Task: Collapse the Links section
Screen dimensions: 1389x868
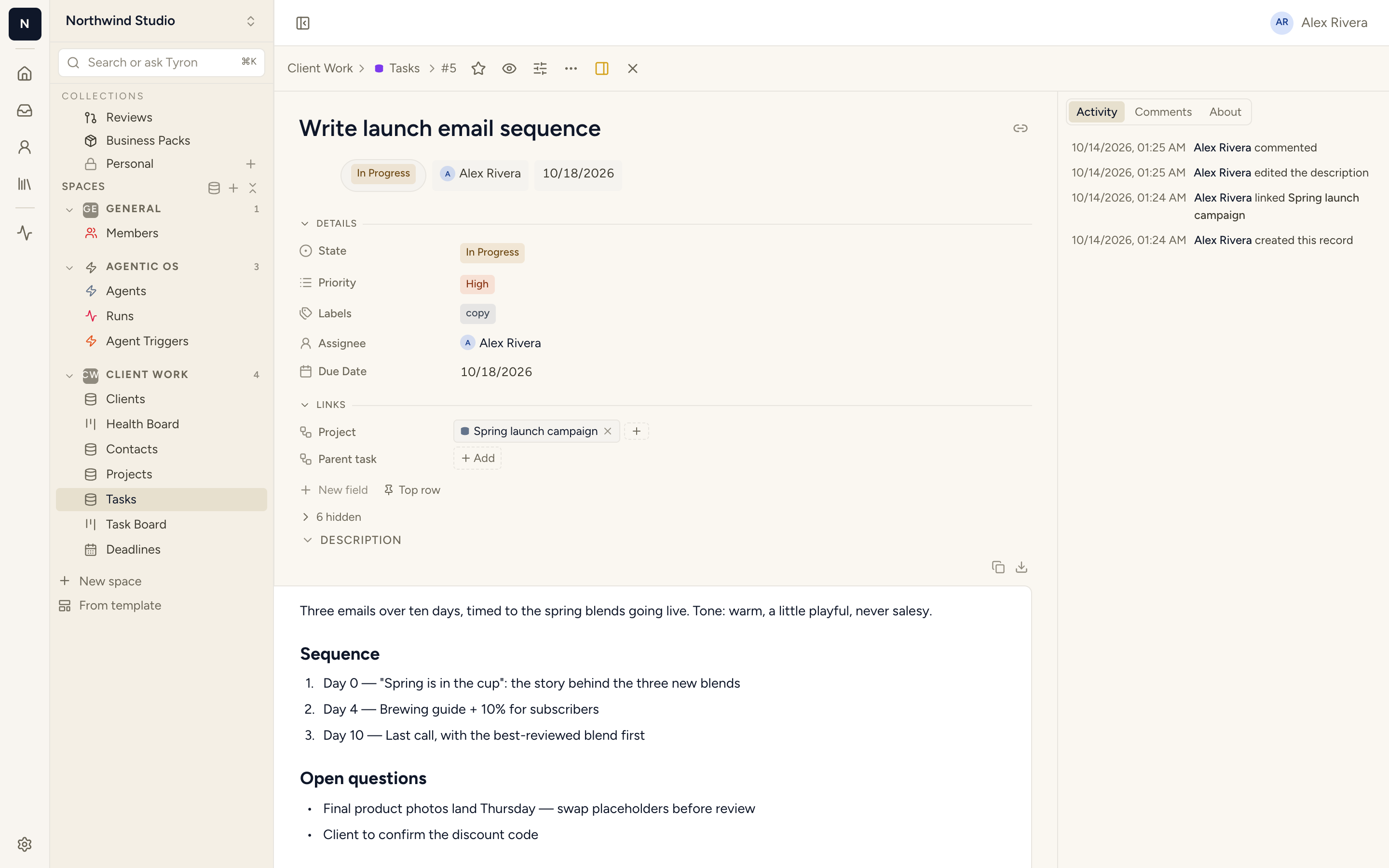Action: 305,405
